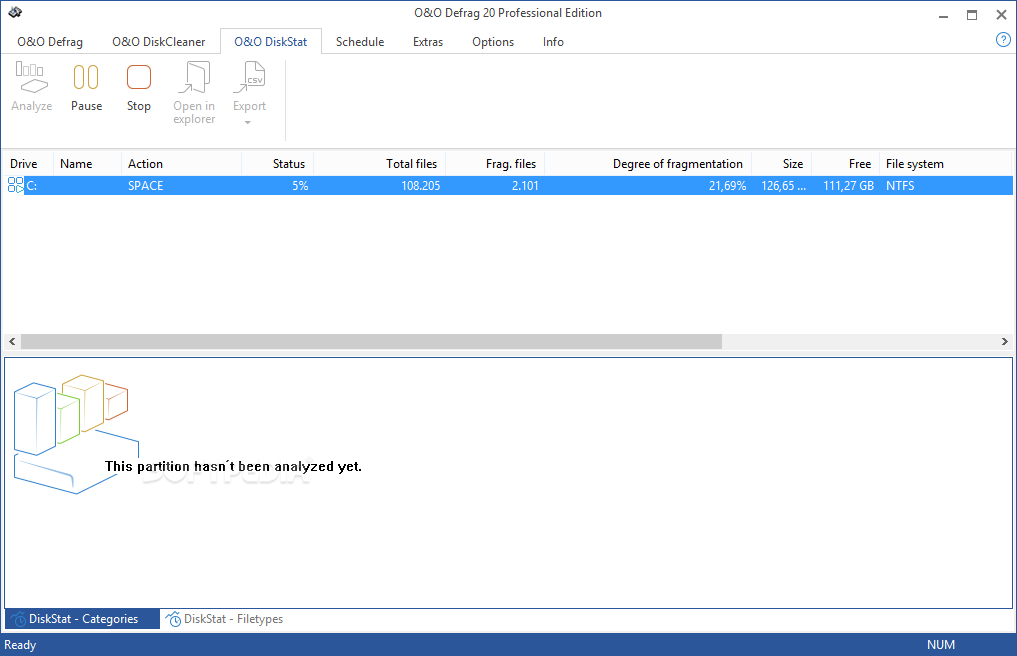The image size is (1017, 656).
Task: Click the NUM indicator in status bar
Action: [x=940, y=645]
